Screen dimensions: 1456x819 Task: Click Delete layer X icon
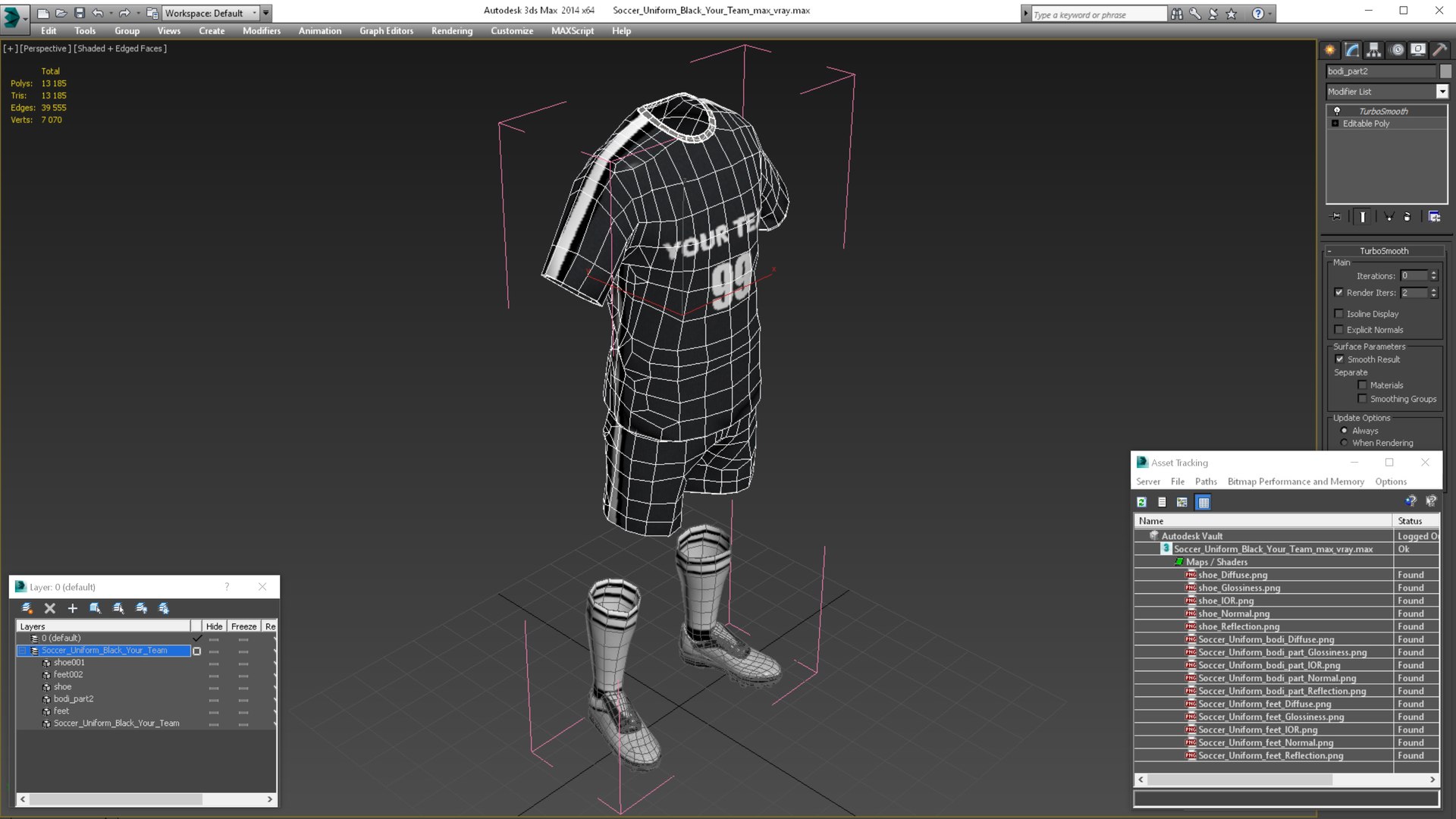(50, 608)
